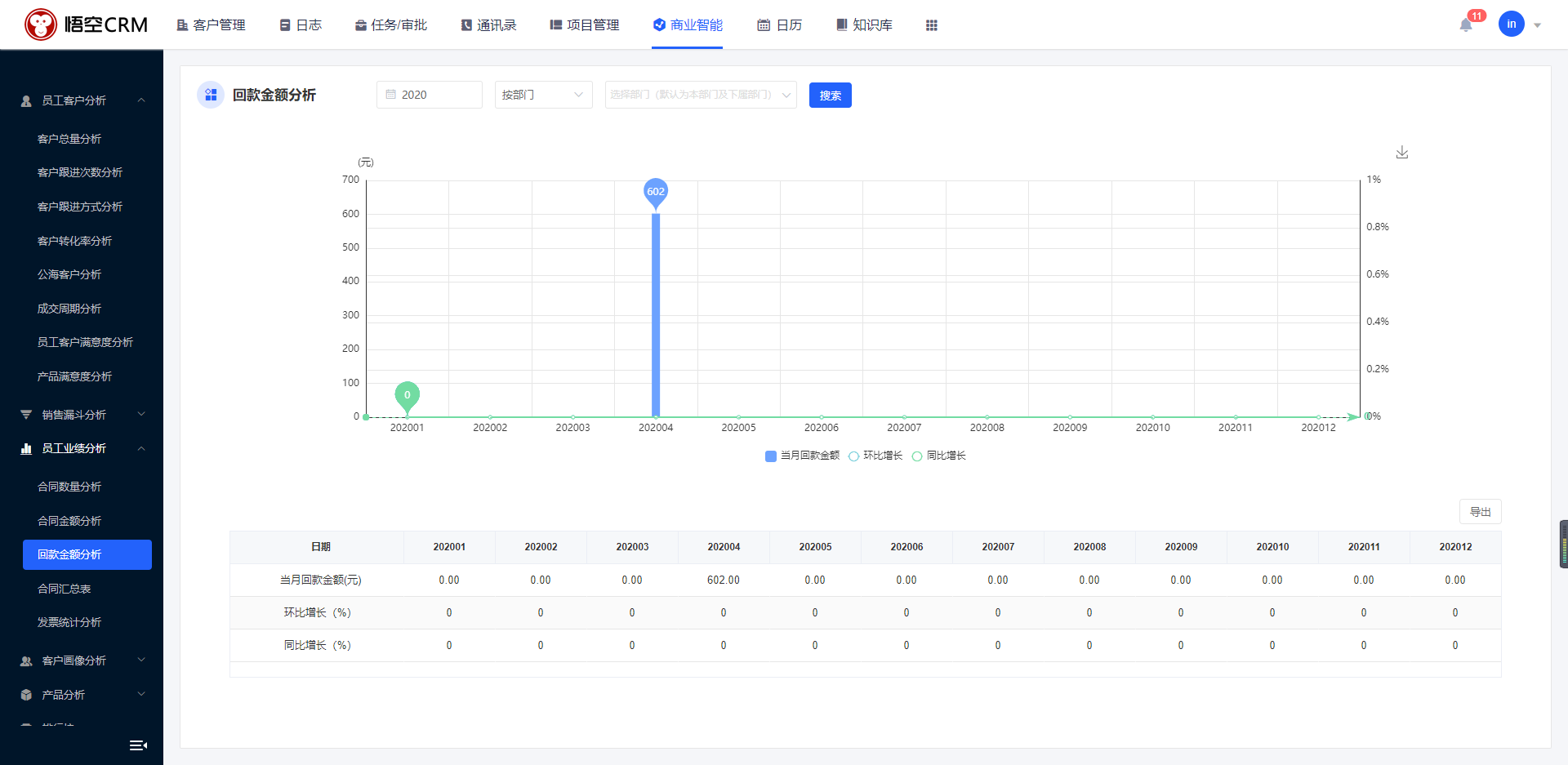Open 日历 in the top navigation

(x=780, y=25)
